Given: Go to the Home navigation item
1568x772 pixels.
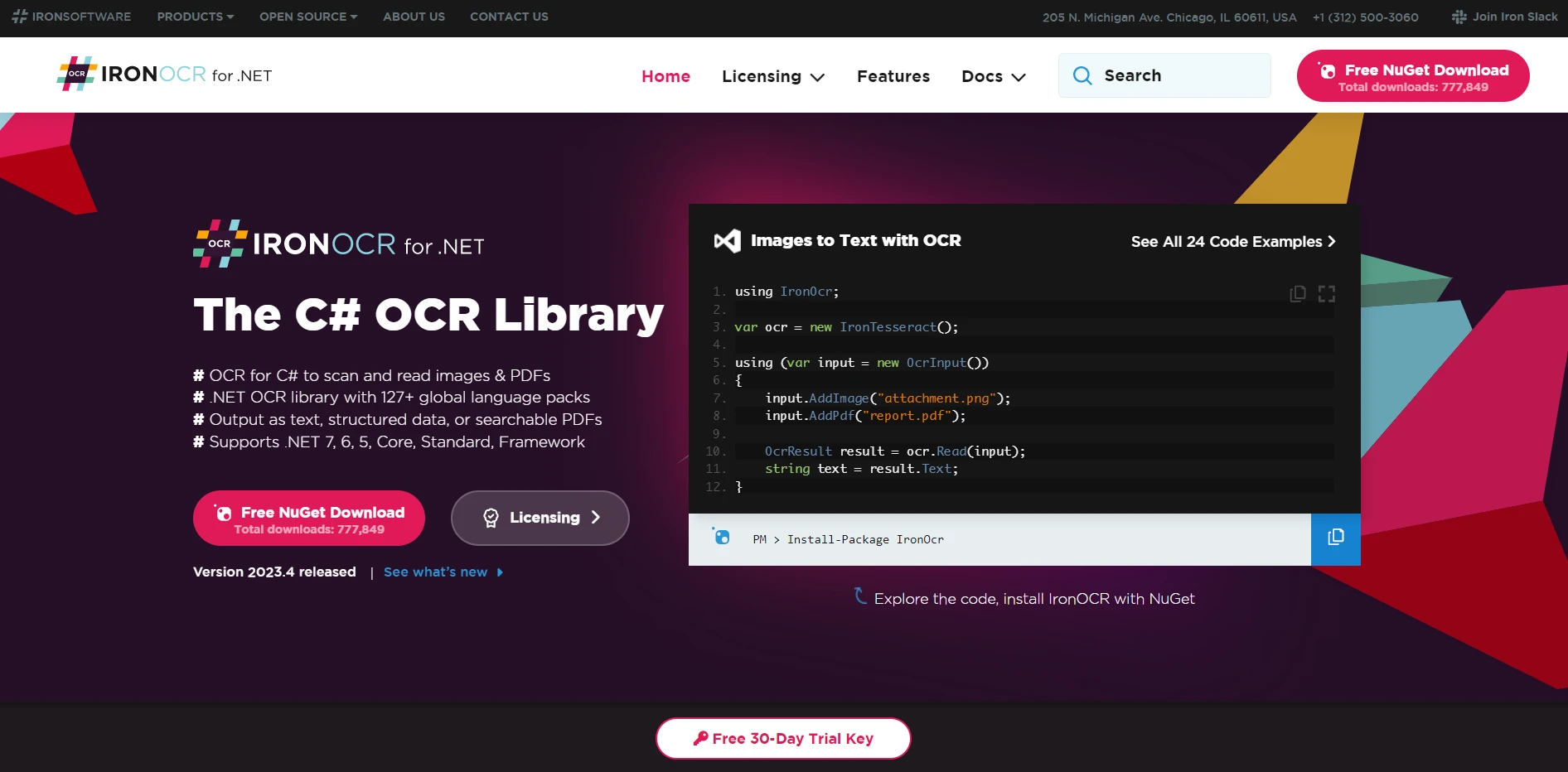Looking at the screenshot, I should [x=665, y=76].
